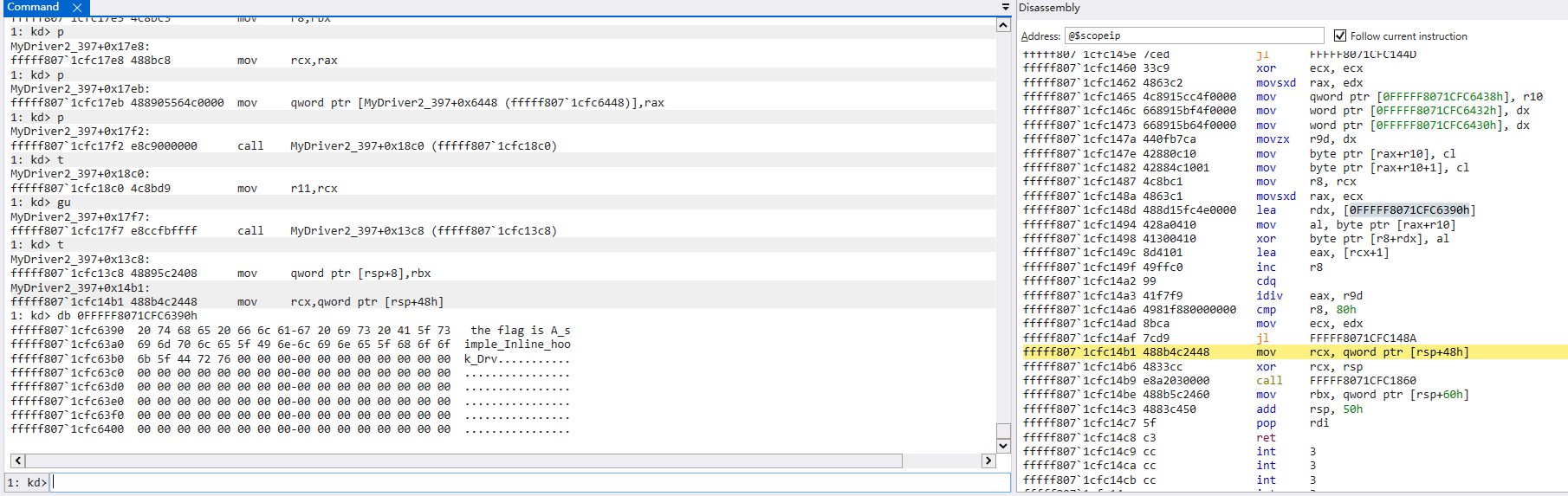This screenshot has height=496, width=1568.
Task: Click the vertical scrollbar thumb in Command window
Action: tap(1003, 431)
